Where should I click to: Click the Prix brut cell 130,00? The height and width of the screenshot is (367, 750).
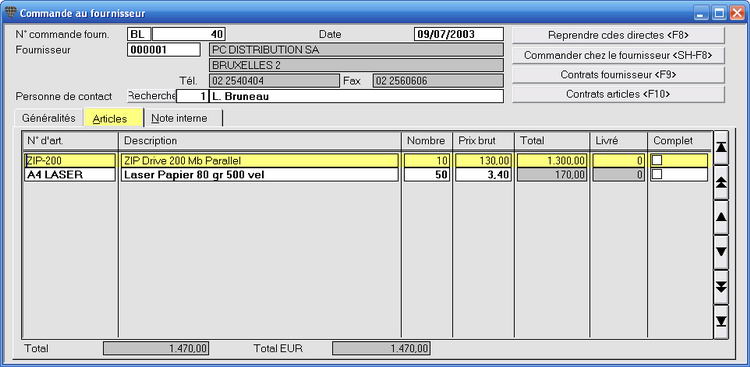pos(484,161)
